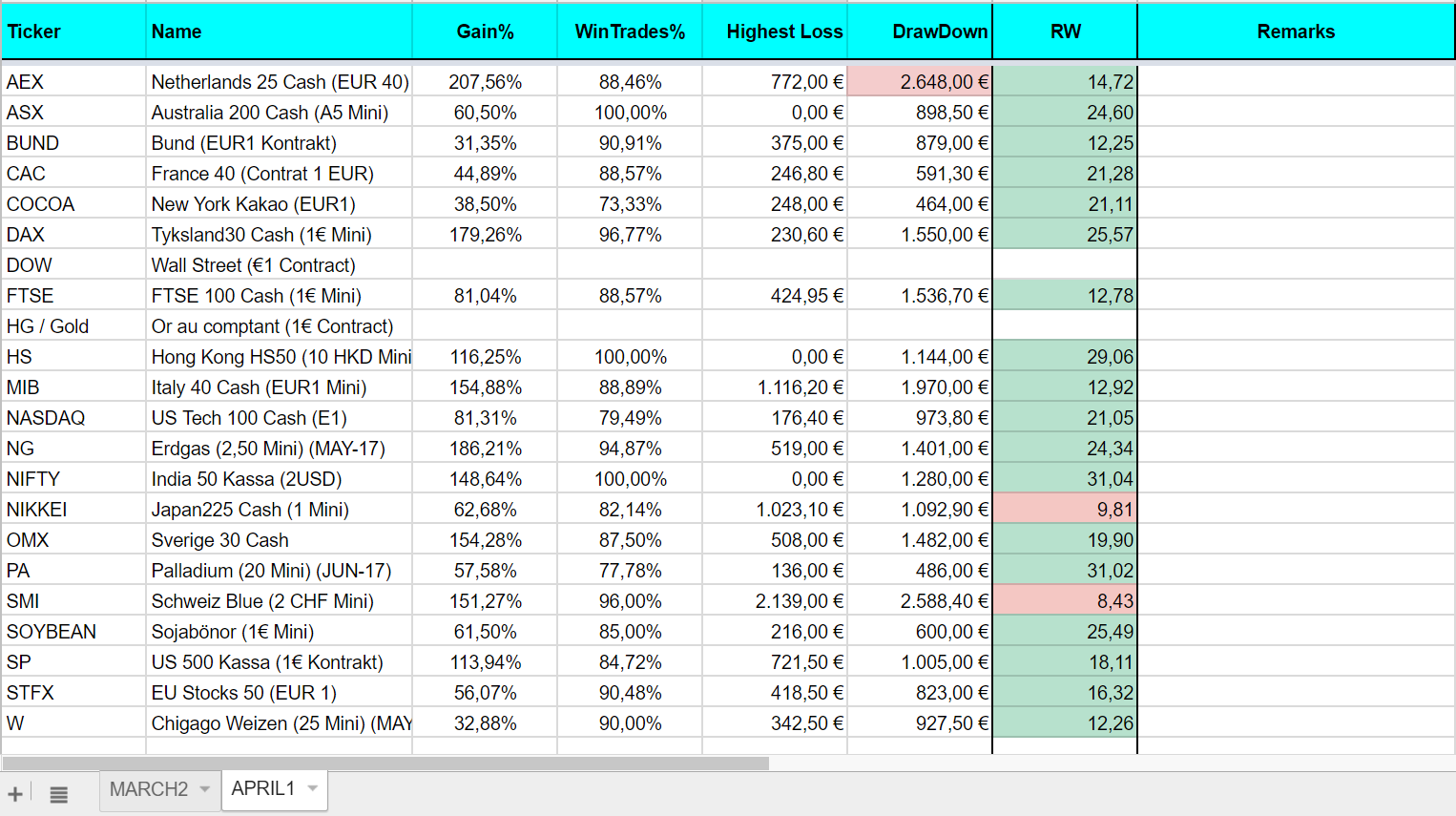Image resolution: width=1456 pixels, height=816 pixels.
Task: Open the APRIL1 tab dropdown arrow
Action: coord(312,788)
